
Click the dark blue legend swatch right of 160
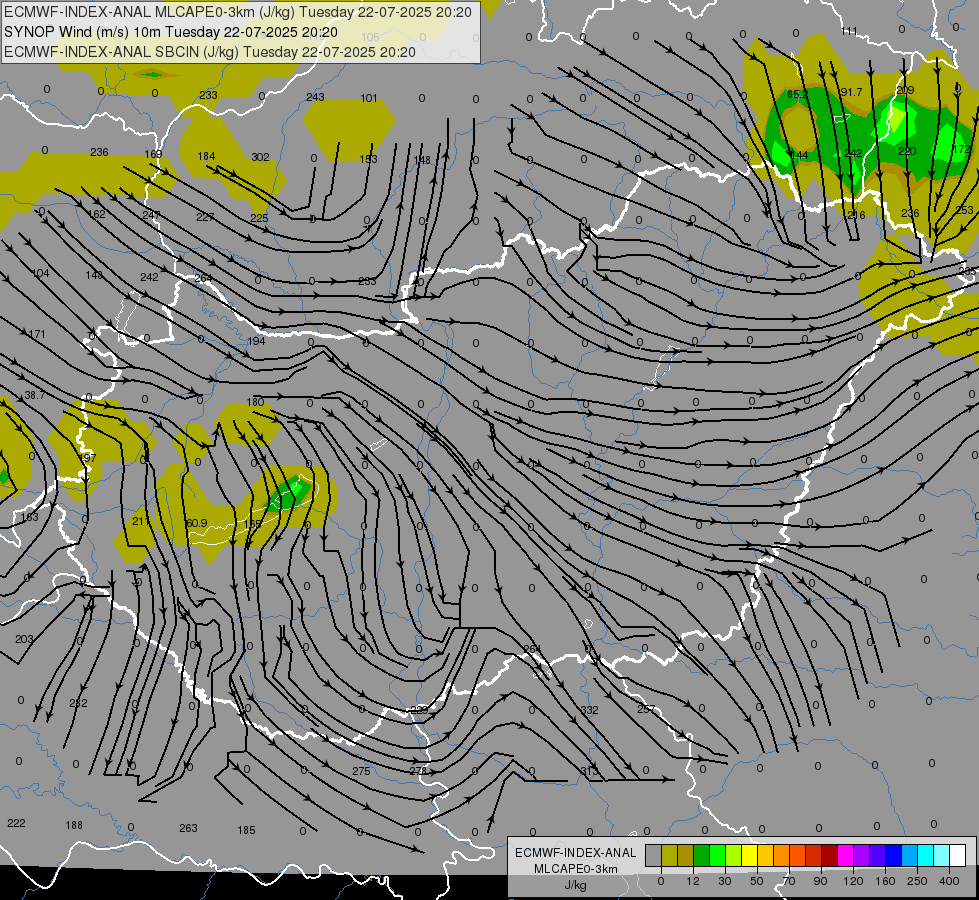coord(894,855)
